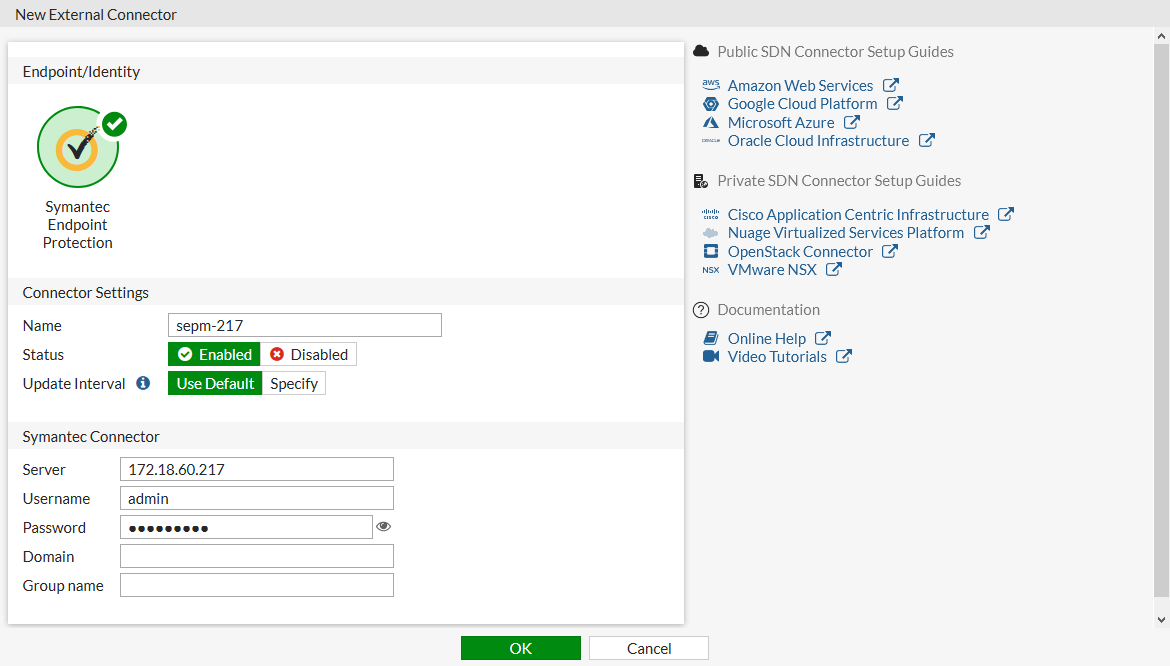
Task: Click the green checkmark badge on Symantec icon
Action: 115,124
